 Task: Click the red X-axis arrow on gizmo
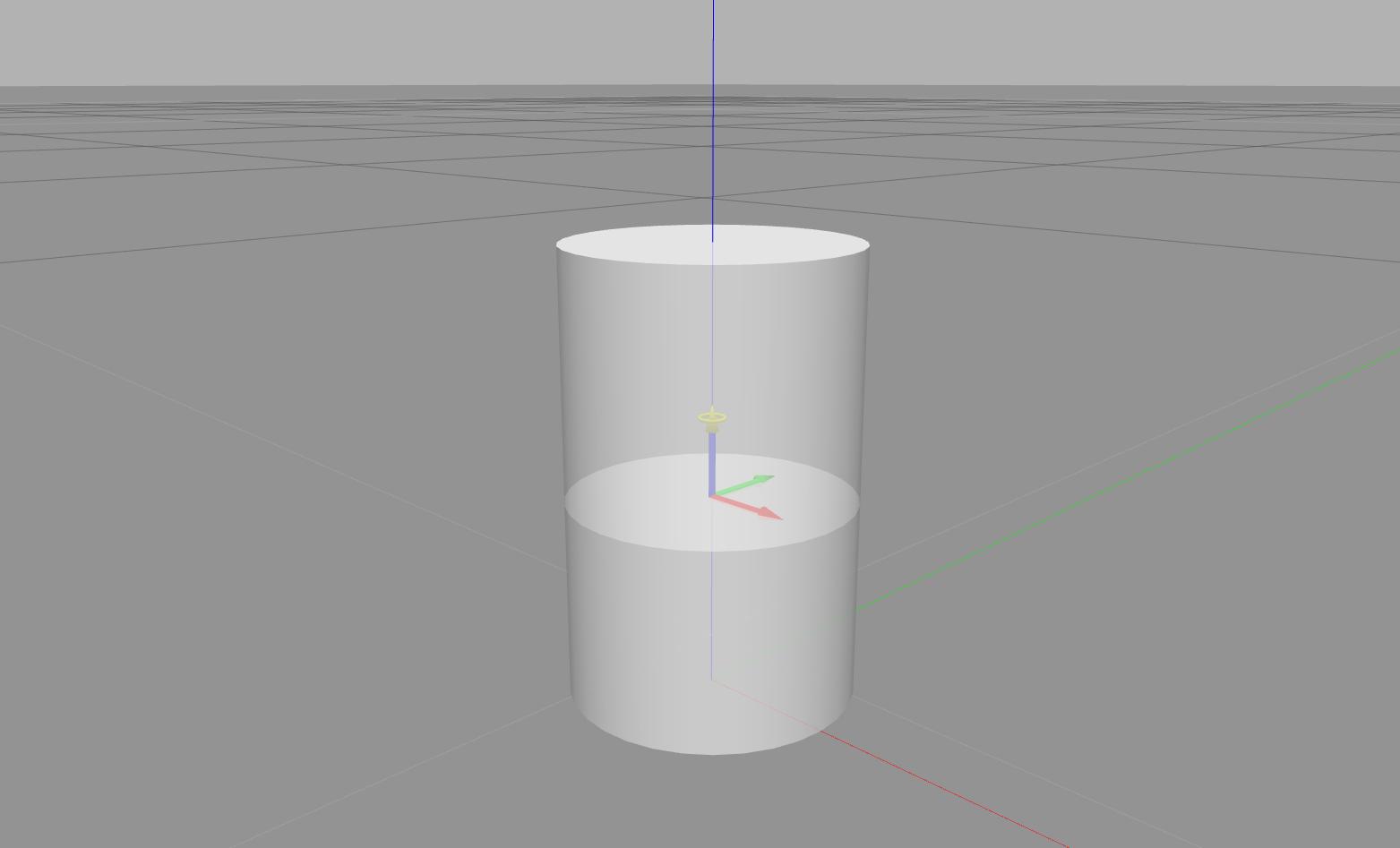[743, 506]
